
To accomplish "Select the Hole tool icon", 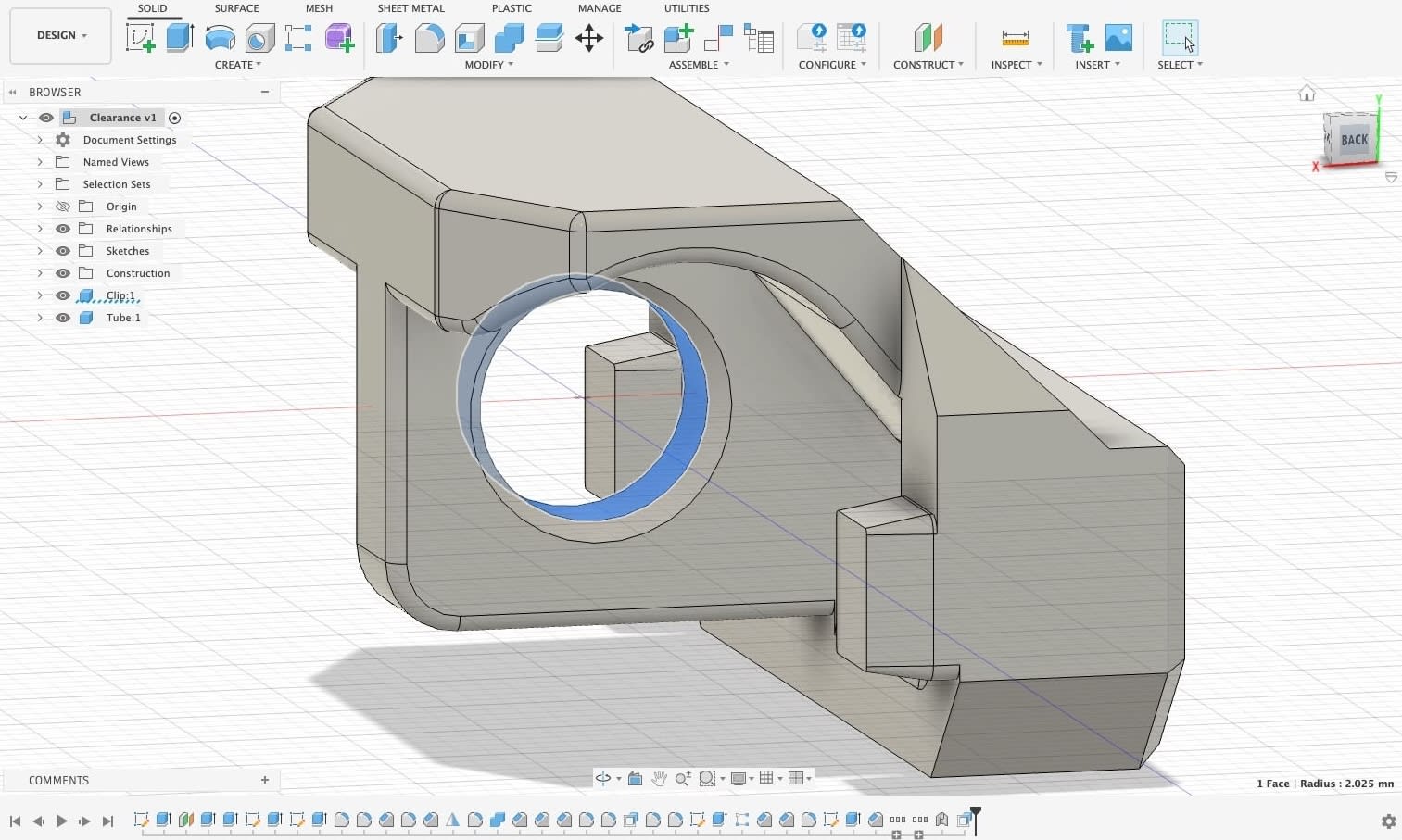I will pyautogui.click(x=259, y=38).
